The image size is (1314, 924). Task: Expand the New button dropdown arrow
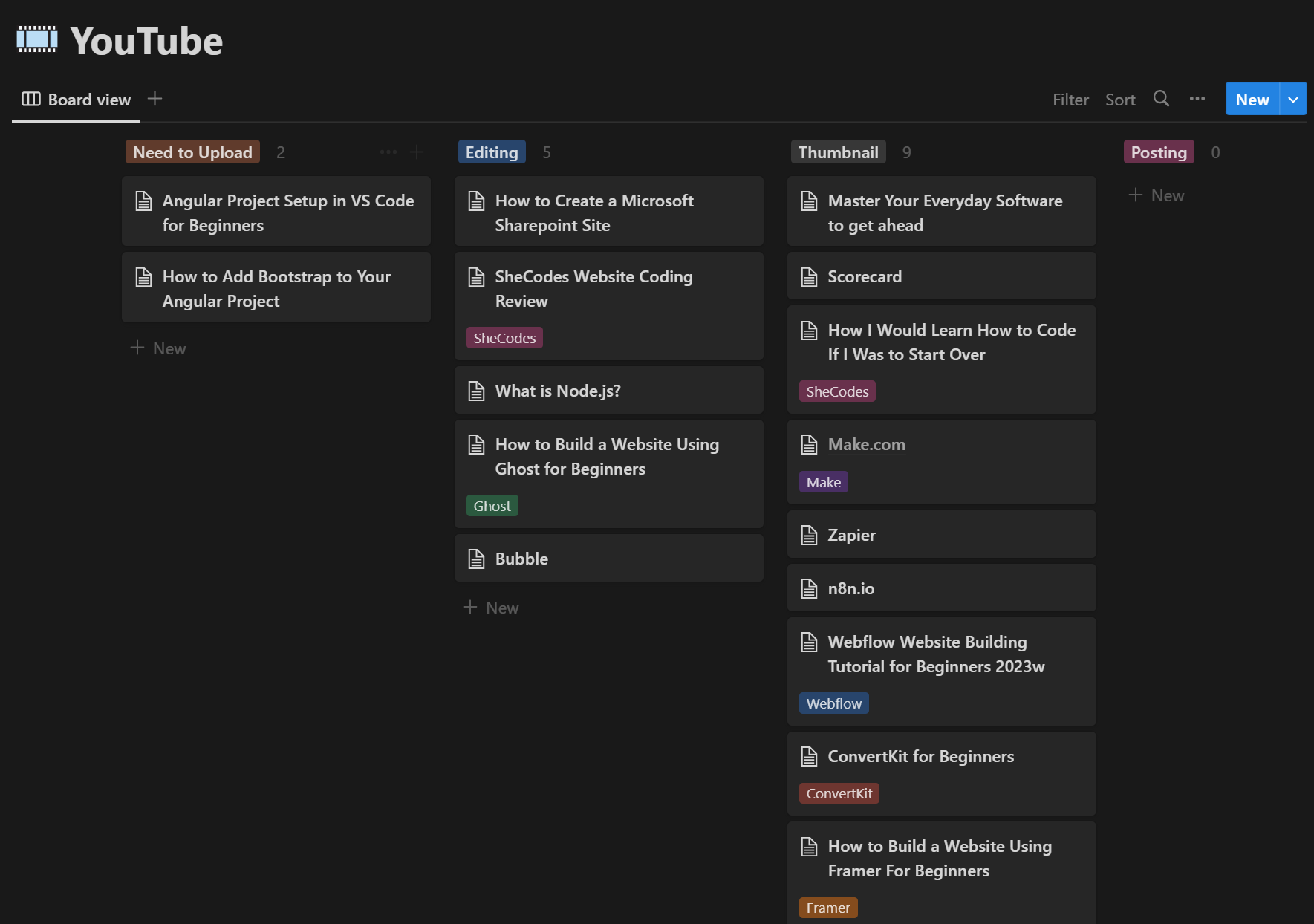pyautogui.click(x=1293, y=100)
